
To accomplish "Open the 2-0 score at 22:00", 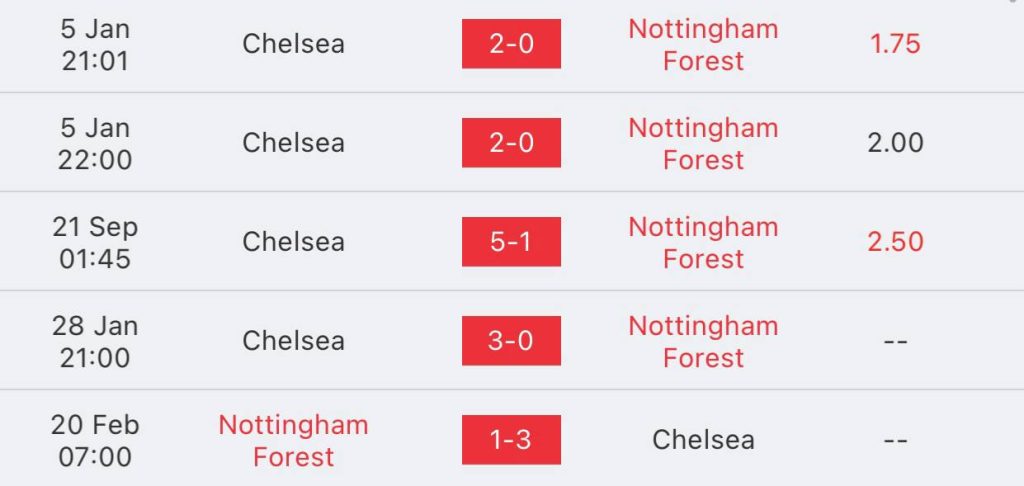I will click(511, 142).
